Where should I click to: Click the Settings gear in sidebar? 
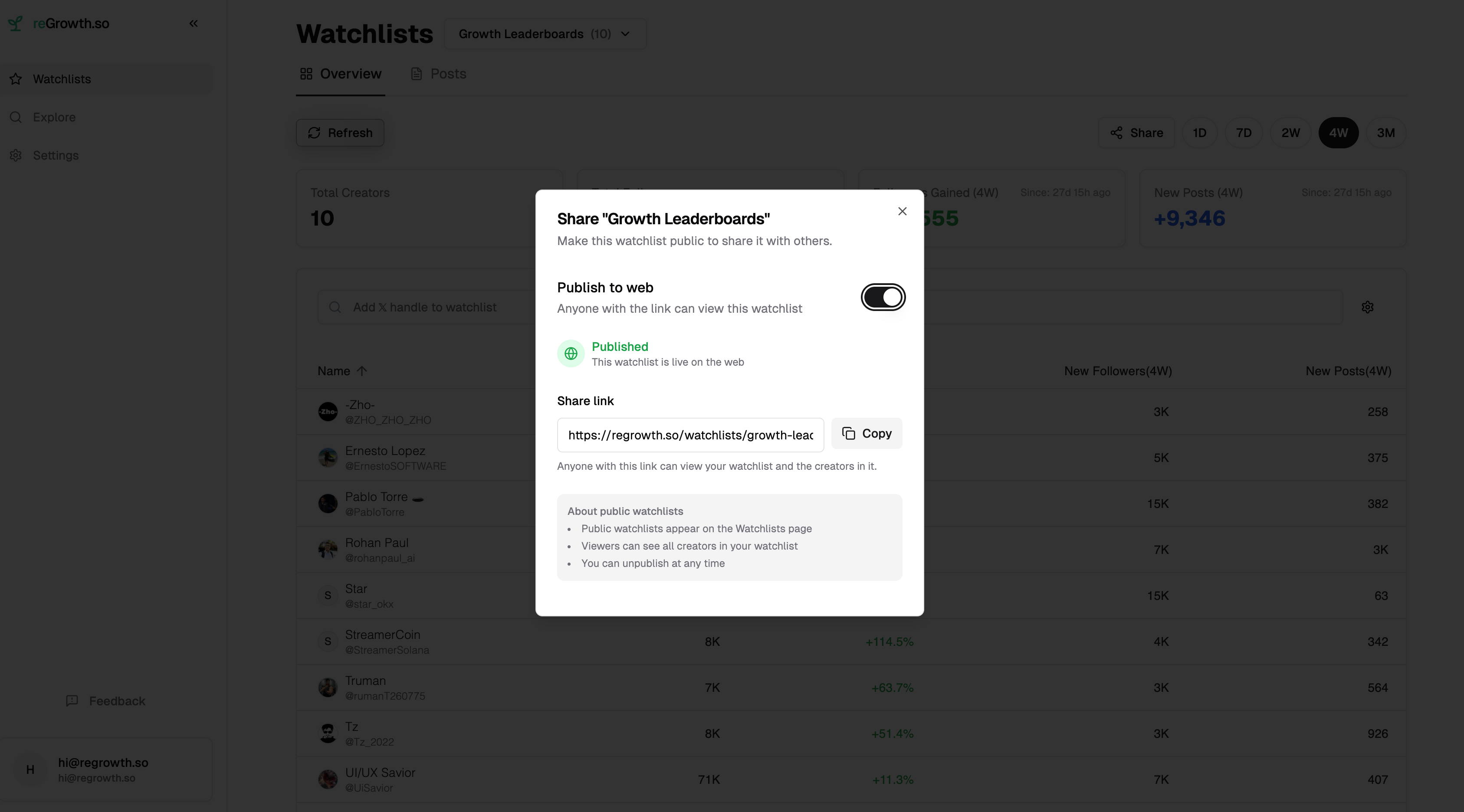[16, 155]
